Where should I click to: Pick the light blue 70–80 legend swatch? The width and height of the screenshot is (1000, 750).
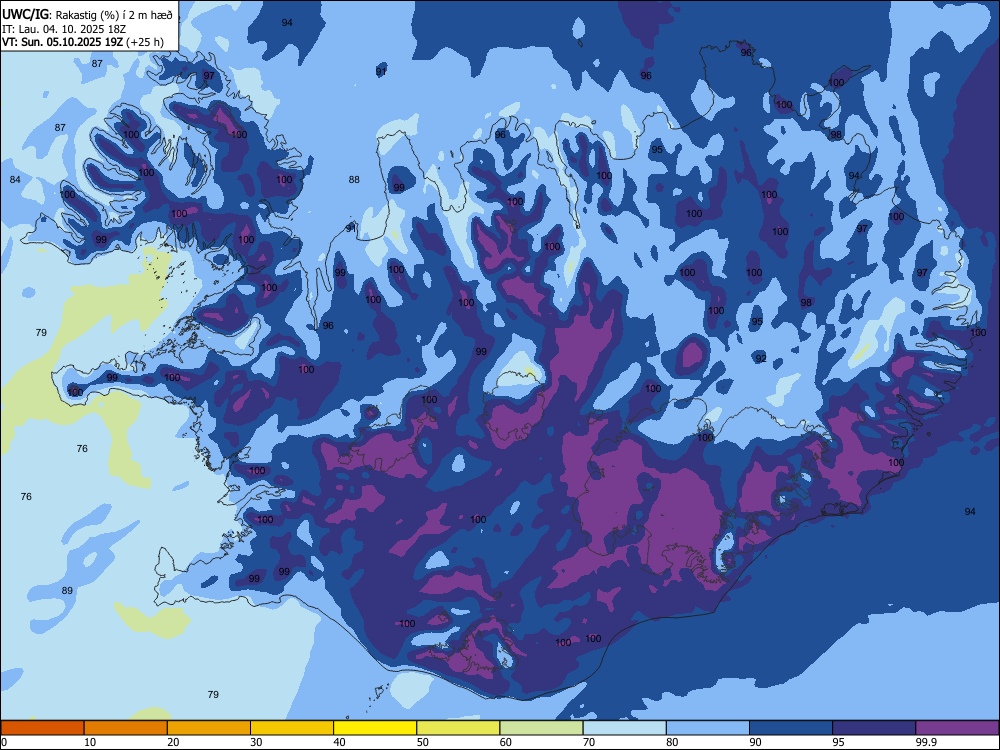pyautogui.click(x=624, y=728)
